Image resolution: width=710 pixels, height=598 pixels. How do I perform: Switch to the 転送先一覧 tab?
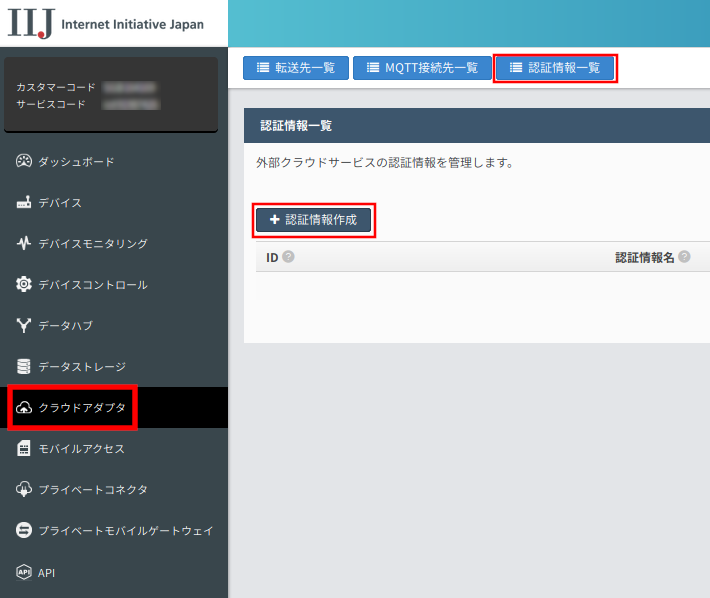(x=296, y=68)
